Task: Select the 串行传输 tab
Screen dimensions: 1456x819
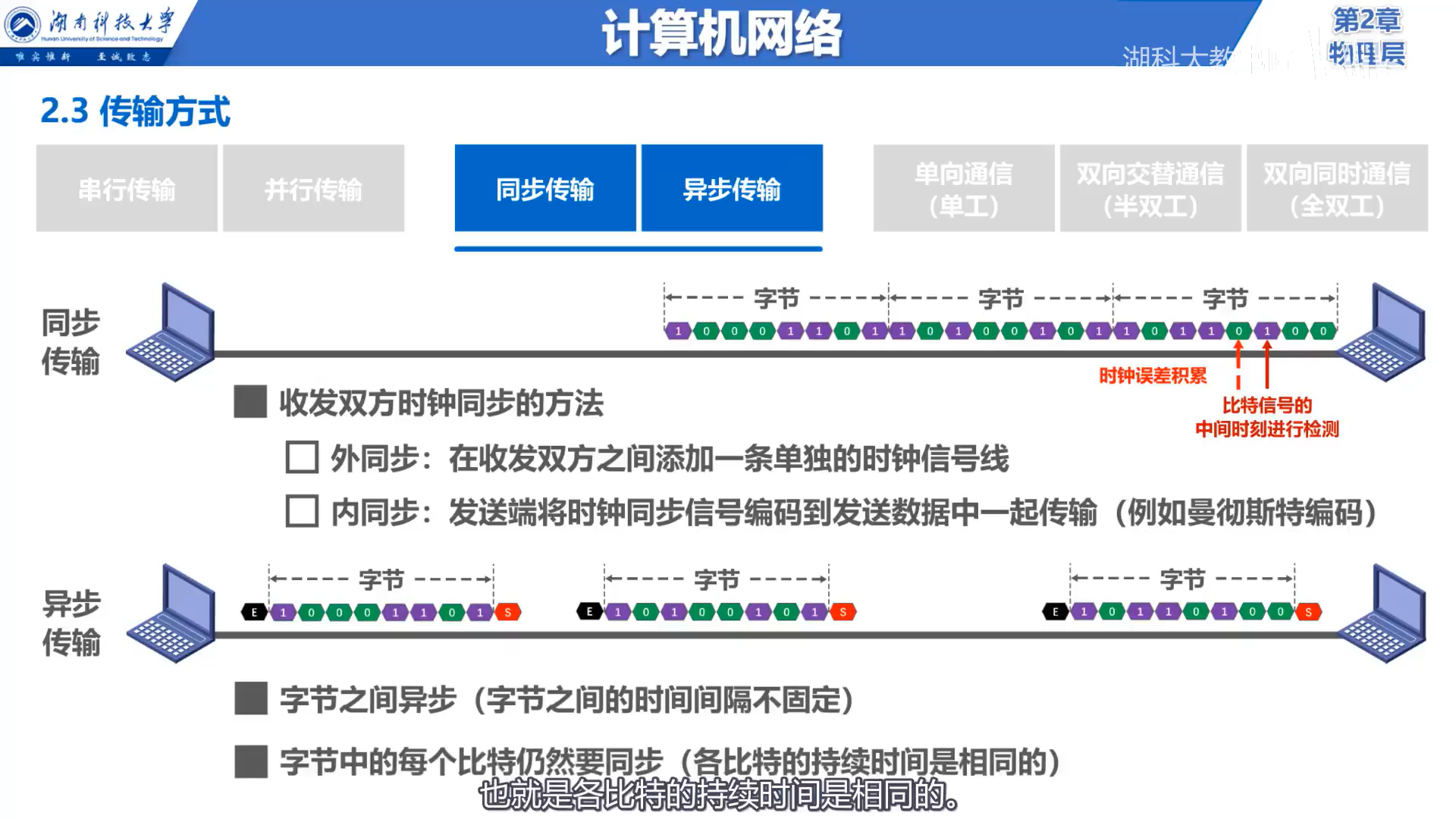Action: [127, 188]
